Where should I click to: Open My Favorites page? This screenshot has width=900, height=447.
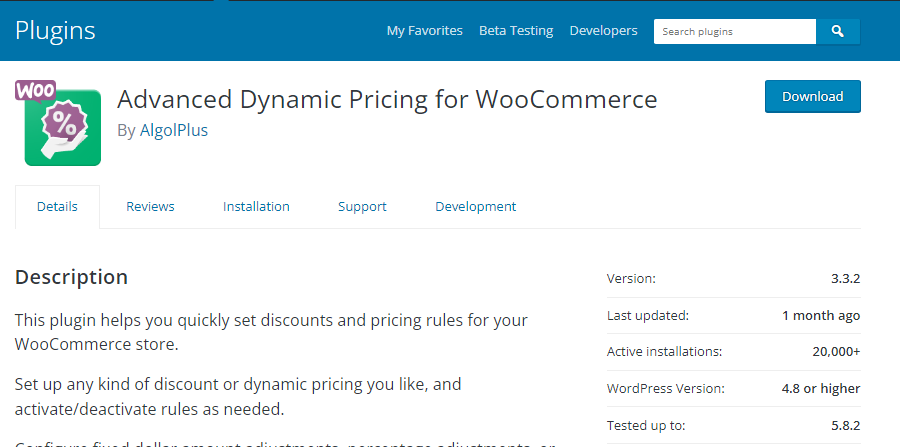pos(425,30)
